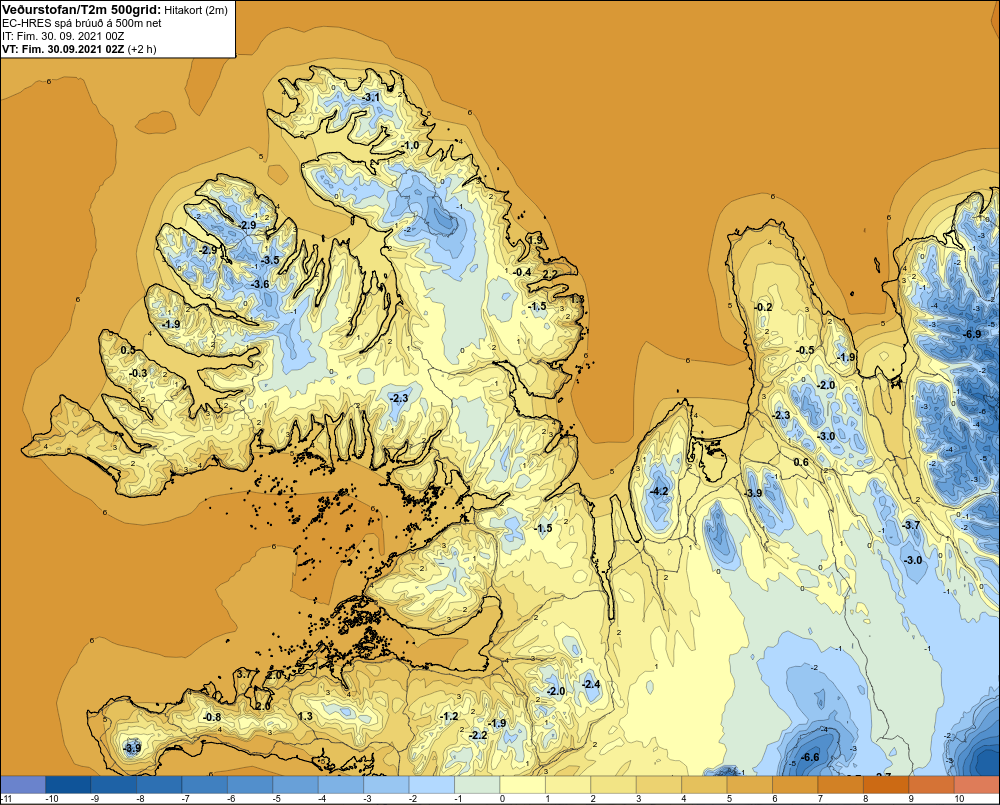Select the legend swatch between -7 and -6
1000x805 pixels.
pos(205,784)
